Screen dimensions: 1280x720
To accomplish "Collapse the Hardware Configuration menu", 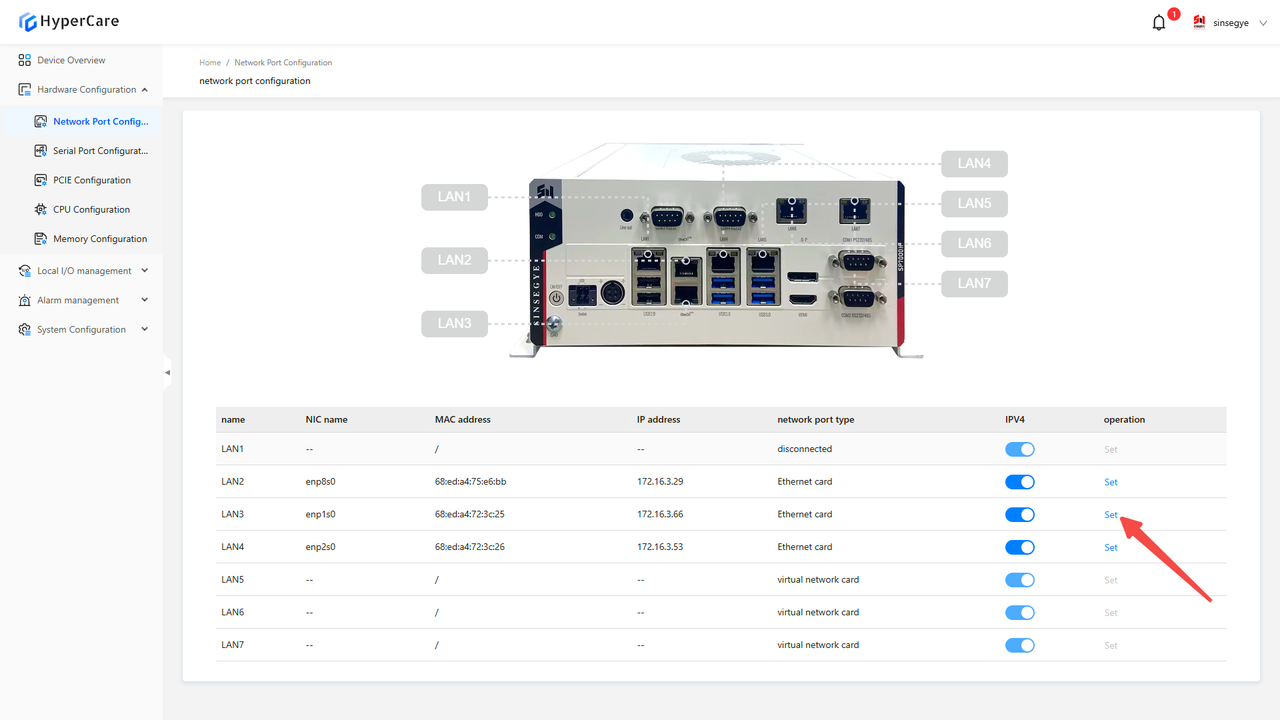I will [x=144, y=90].
